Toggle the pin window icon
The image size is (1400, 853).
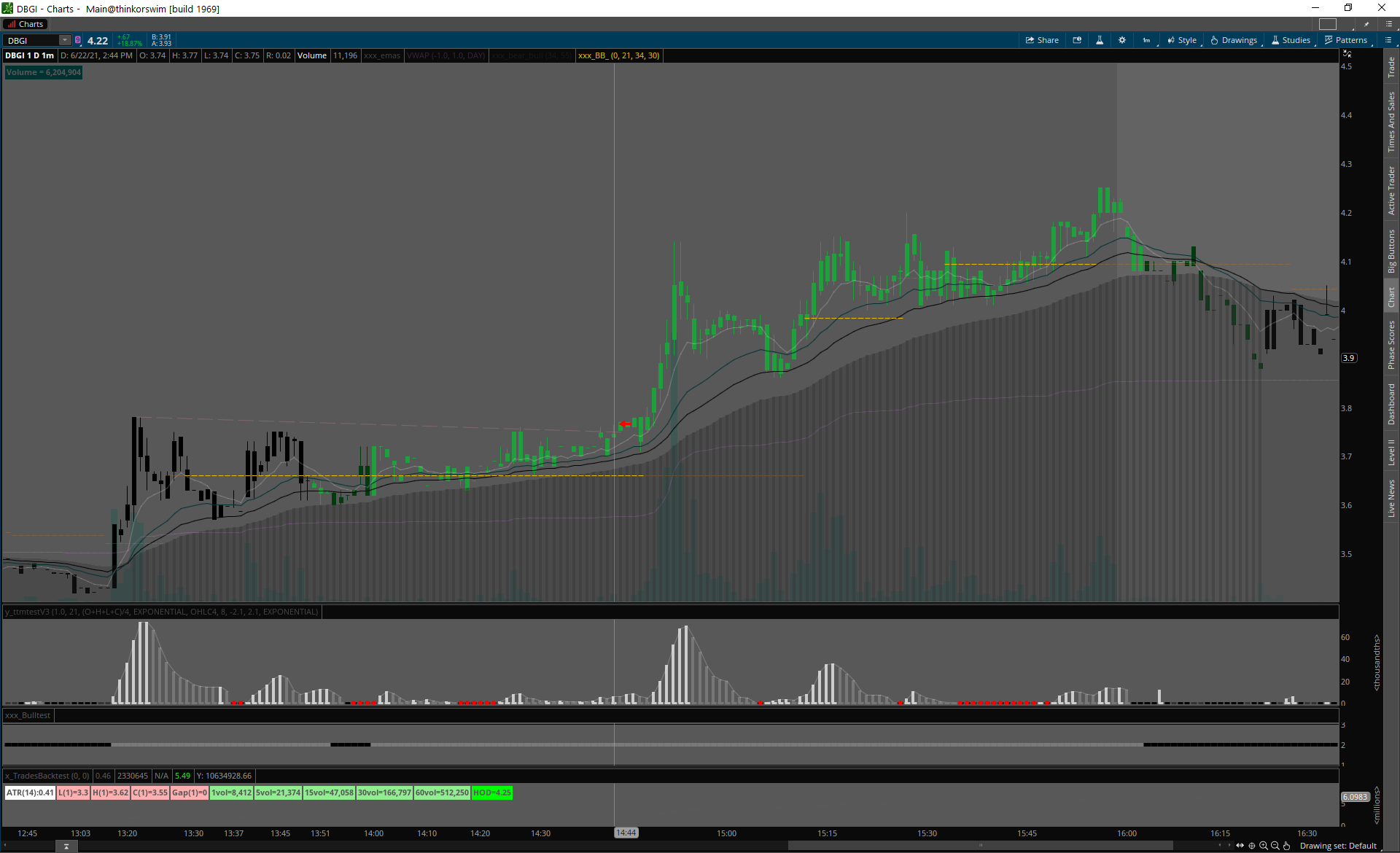[1366, 24]
